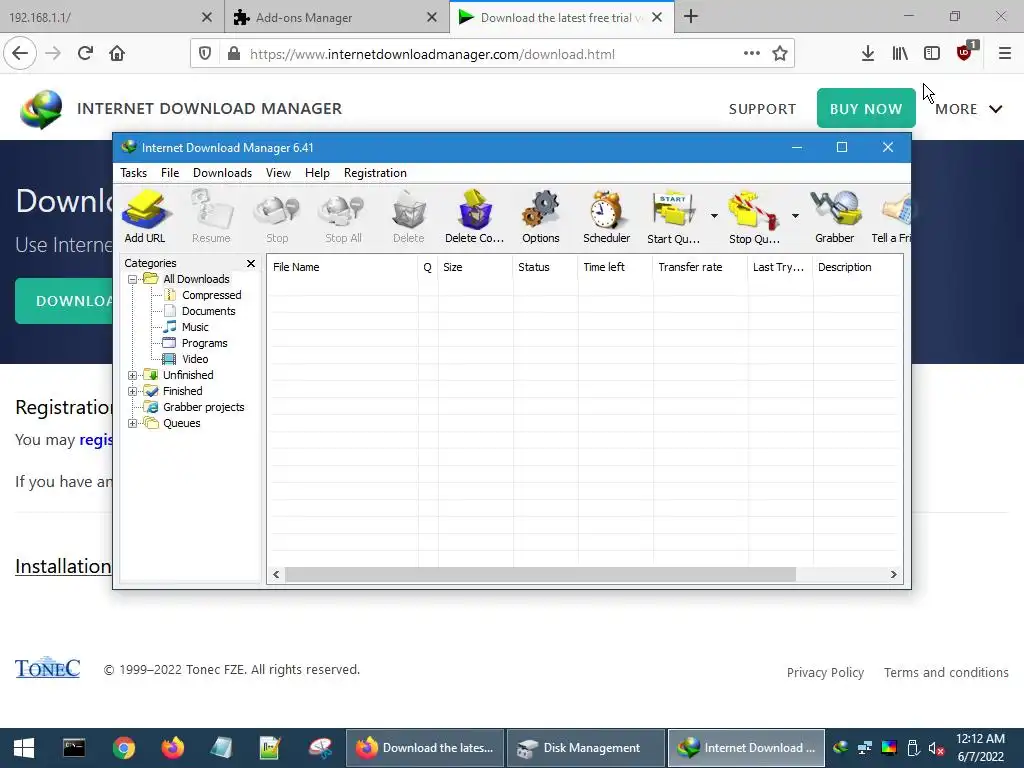The image size is (1024, 768).
Task: Click the Stop Queue icon
Action: click(x=754, y=217)
